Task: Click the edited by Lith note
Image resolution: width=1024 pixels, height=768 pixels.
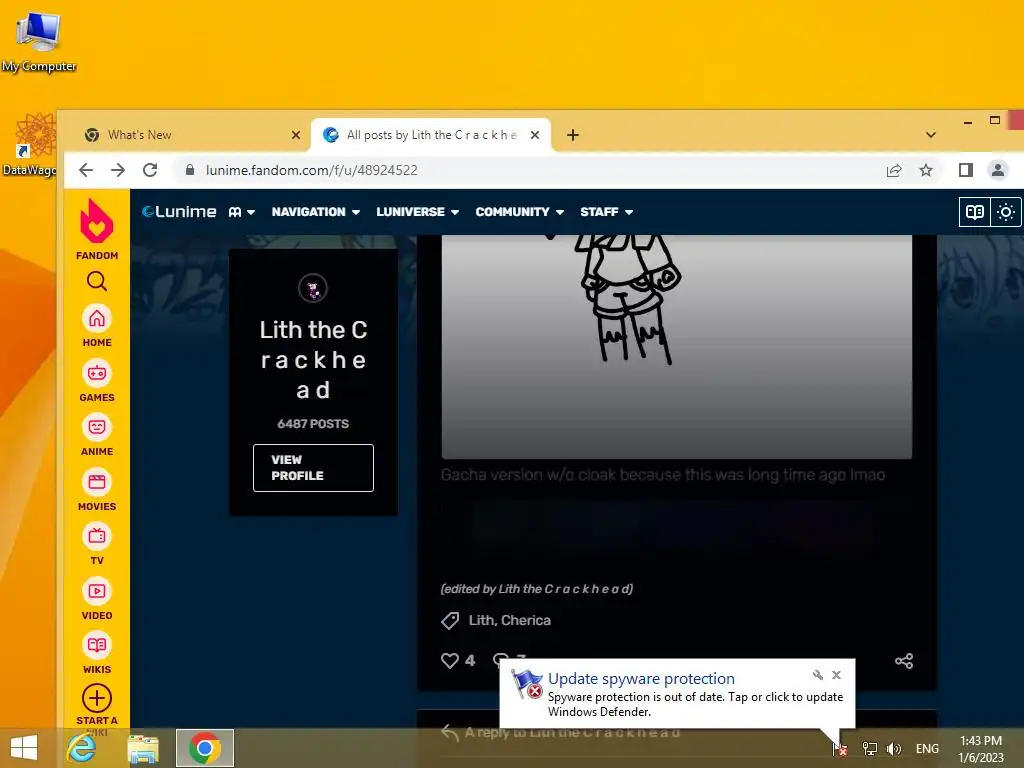Action: 537,589
